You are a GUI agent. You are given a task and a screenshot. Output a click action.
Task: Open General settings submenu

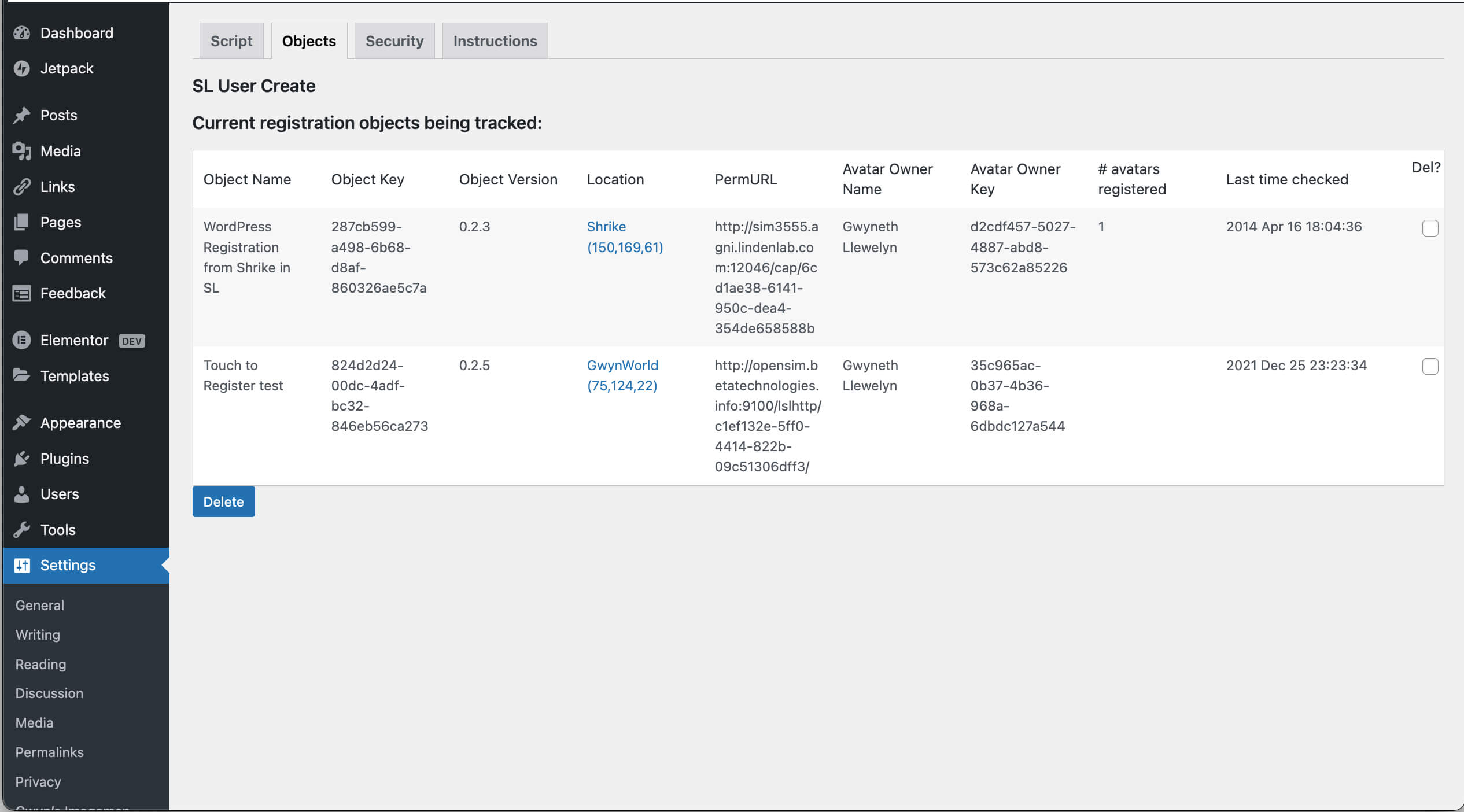pyautogui.click(x=40, y=605)
